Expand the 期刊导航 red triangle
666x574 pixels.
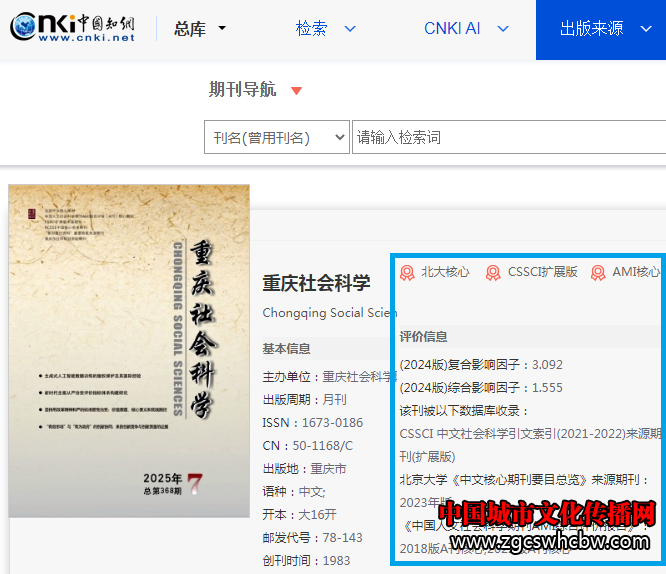295,91
